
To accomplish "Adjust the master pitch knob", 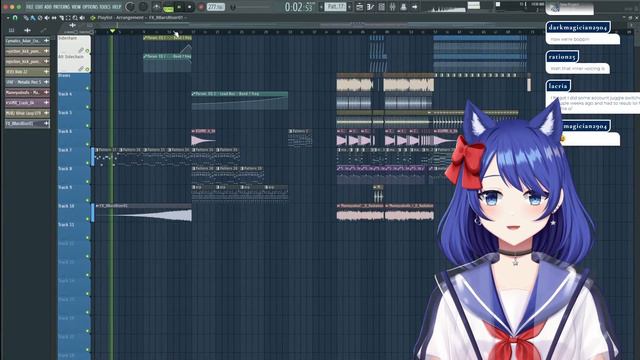I will tap(143, 7).
